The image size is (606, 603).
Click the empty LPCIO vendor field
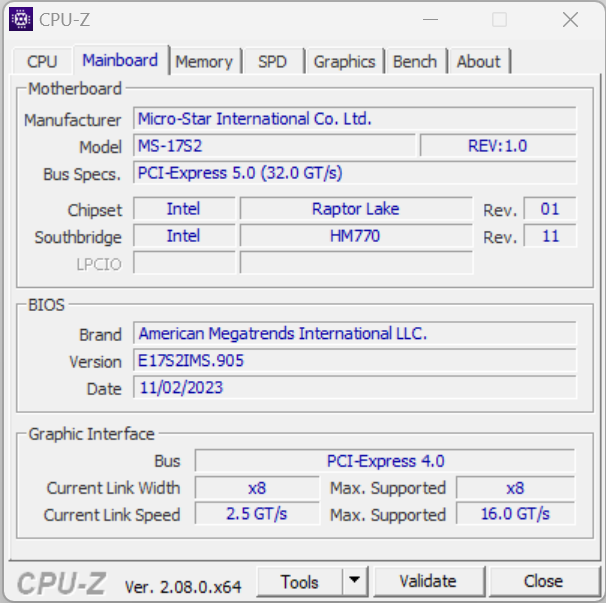[x=184, y=262]
